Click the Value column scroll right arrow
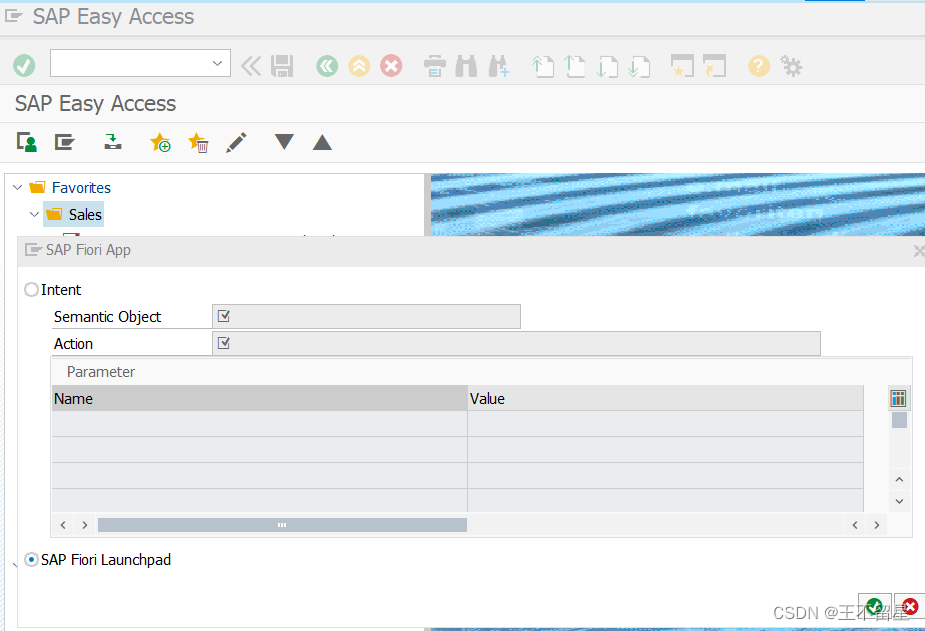 [877, 525]
